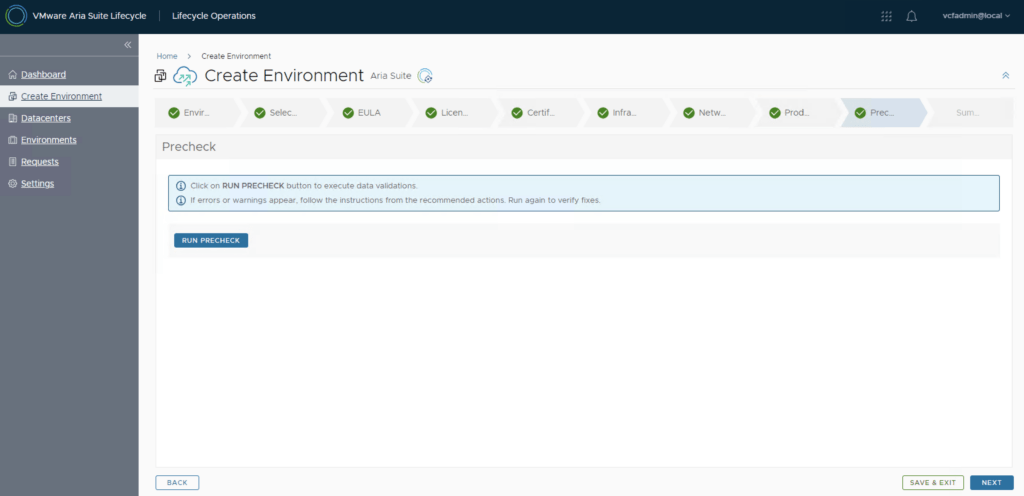Jump to the EULA wizard step
The image size is (1024, 496).
[x=368, y=113]
